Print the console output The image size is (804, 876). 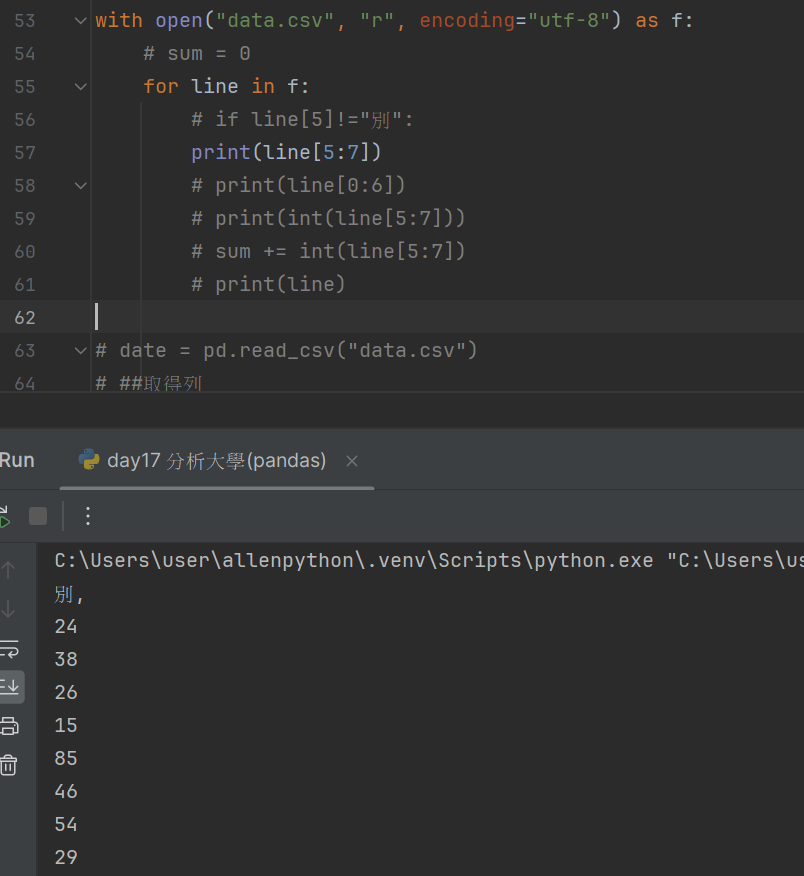click(9, 726)
